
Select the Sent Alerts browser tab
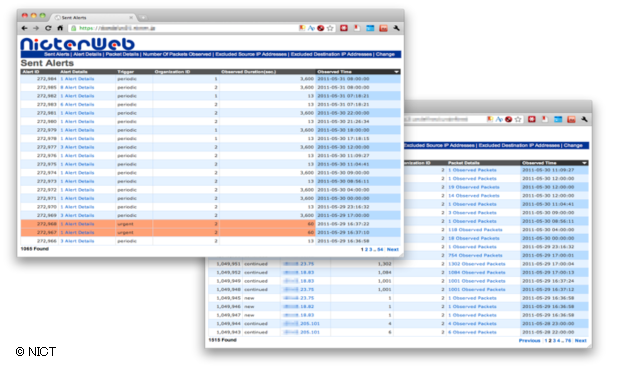(x=93, y=17)
